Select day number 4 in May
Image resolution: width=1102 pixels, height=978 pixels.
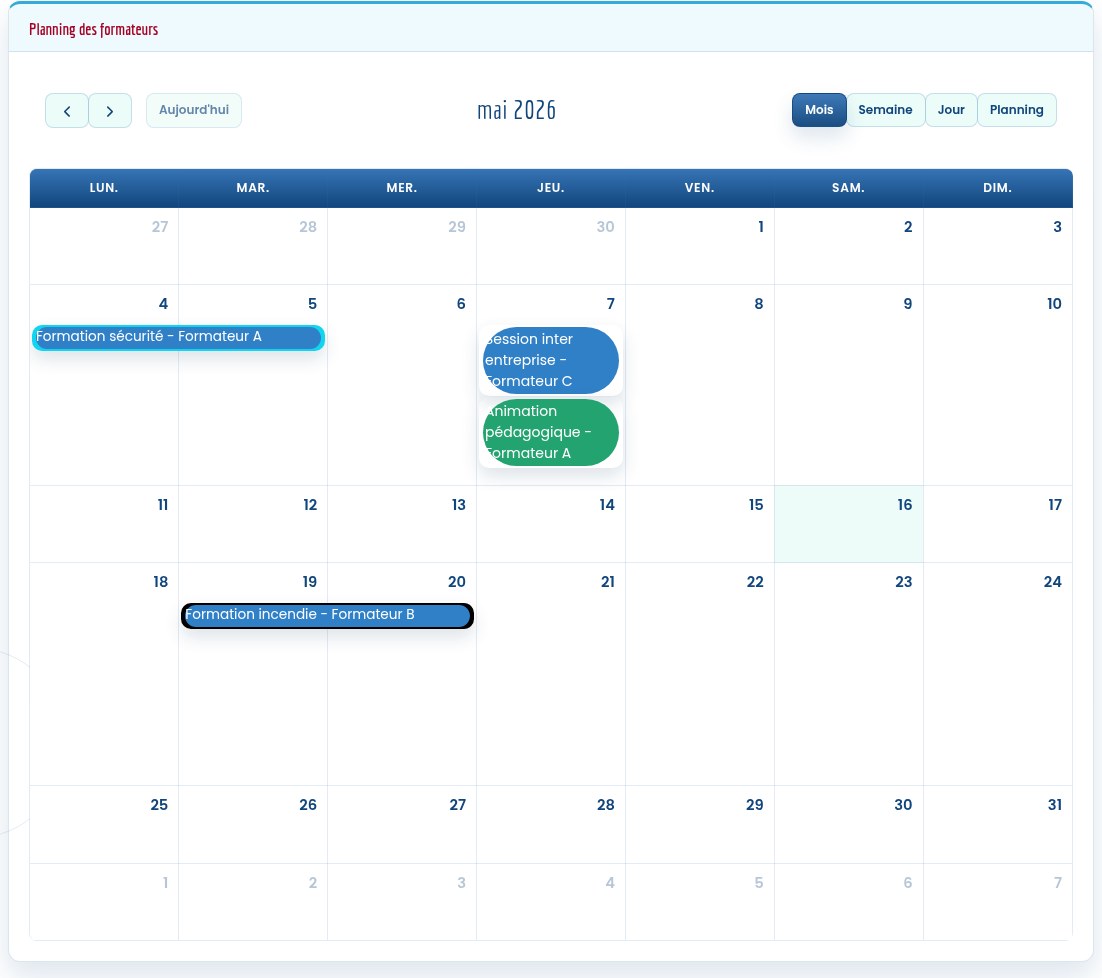pos(163,304)
